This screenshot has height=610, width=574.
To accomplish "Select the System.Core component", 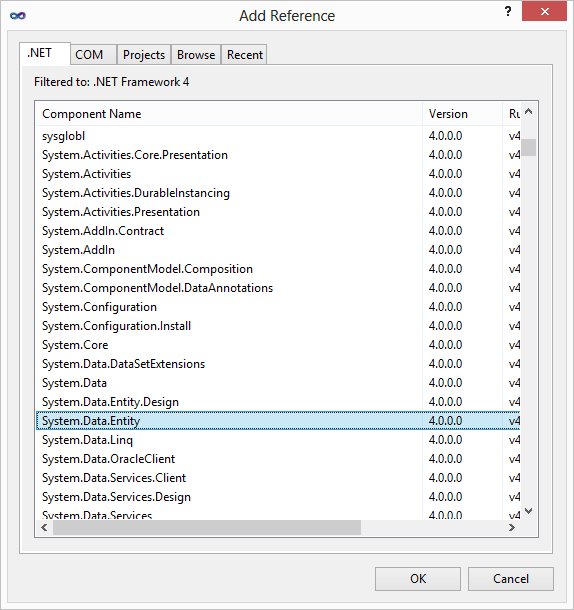I will click(x=278, y=345).
